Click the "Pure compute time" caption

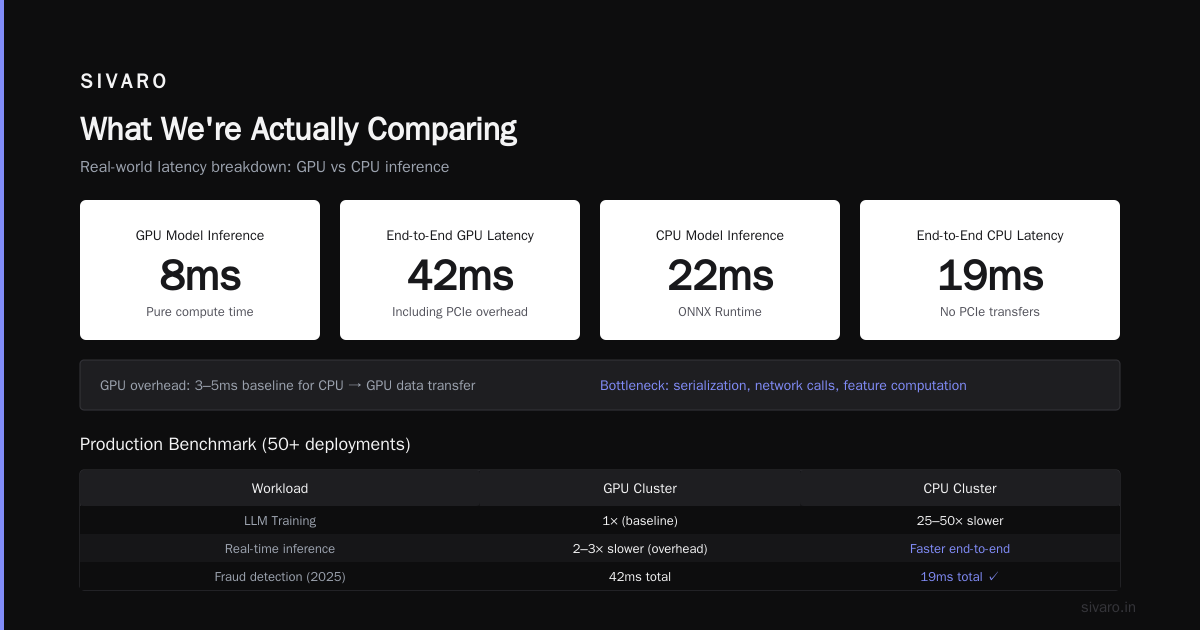pyautogui.click(x=200, y=312)
